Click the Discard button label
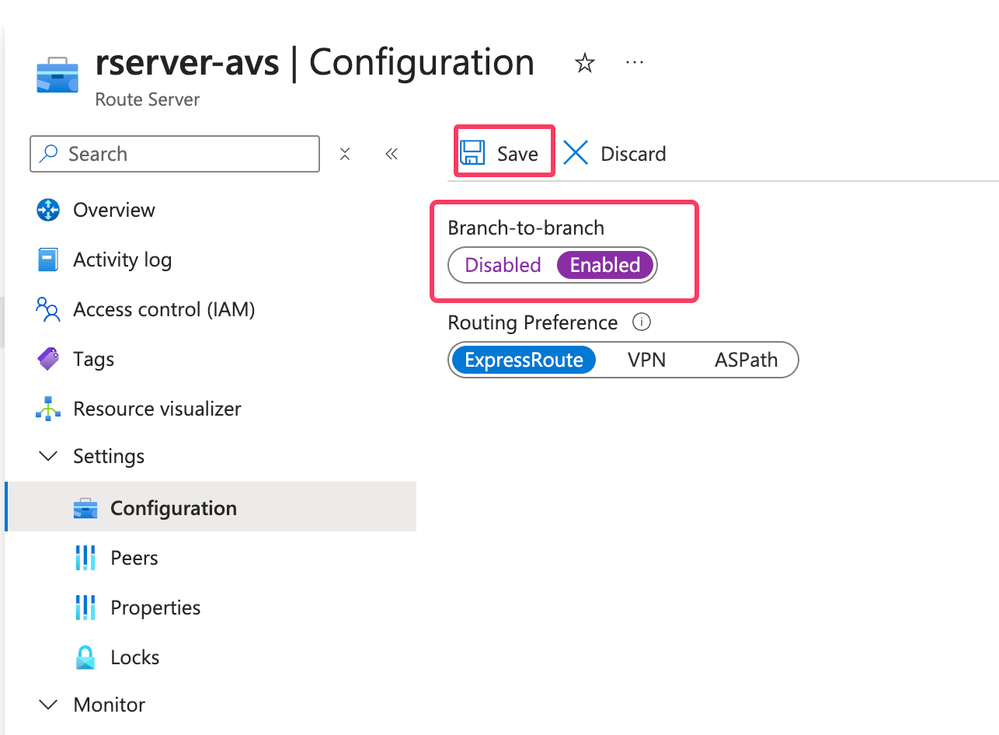999x735 pixels. click(633, 153)
